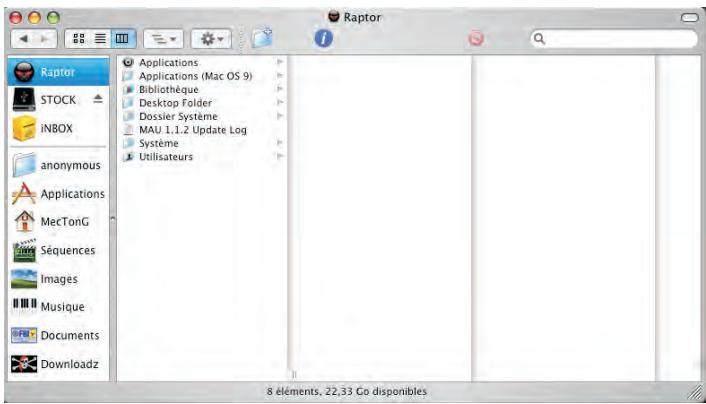Select the Utilisateurs folder

click(202, 157)
